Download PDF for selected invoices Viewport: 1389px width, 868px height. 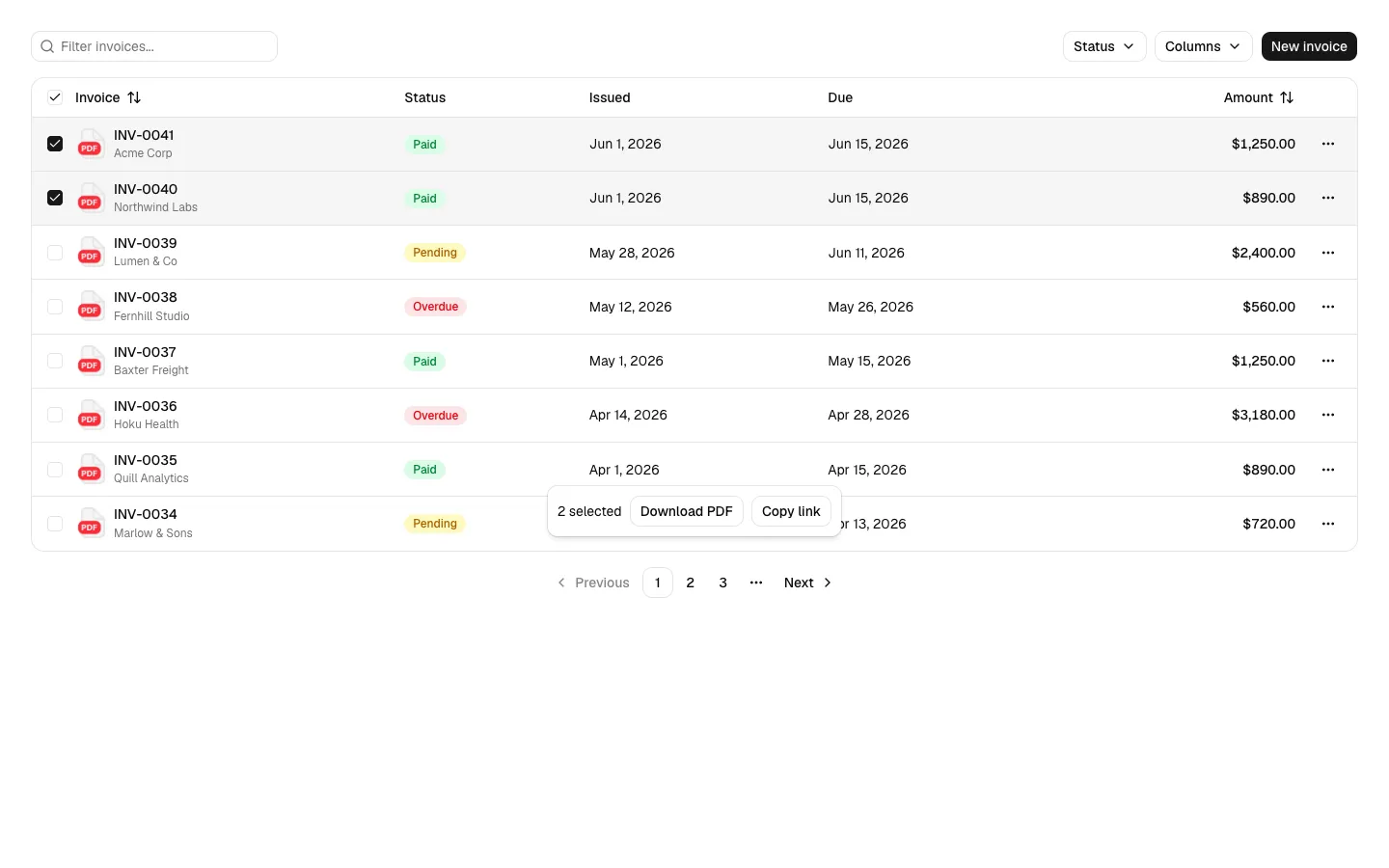687,511
